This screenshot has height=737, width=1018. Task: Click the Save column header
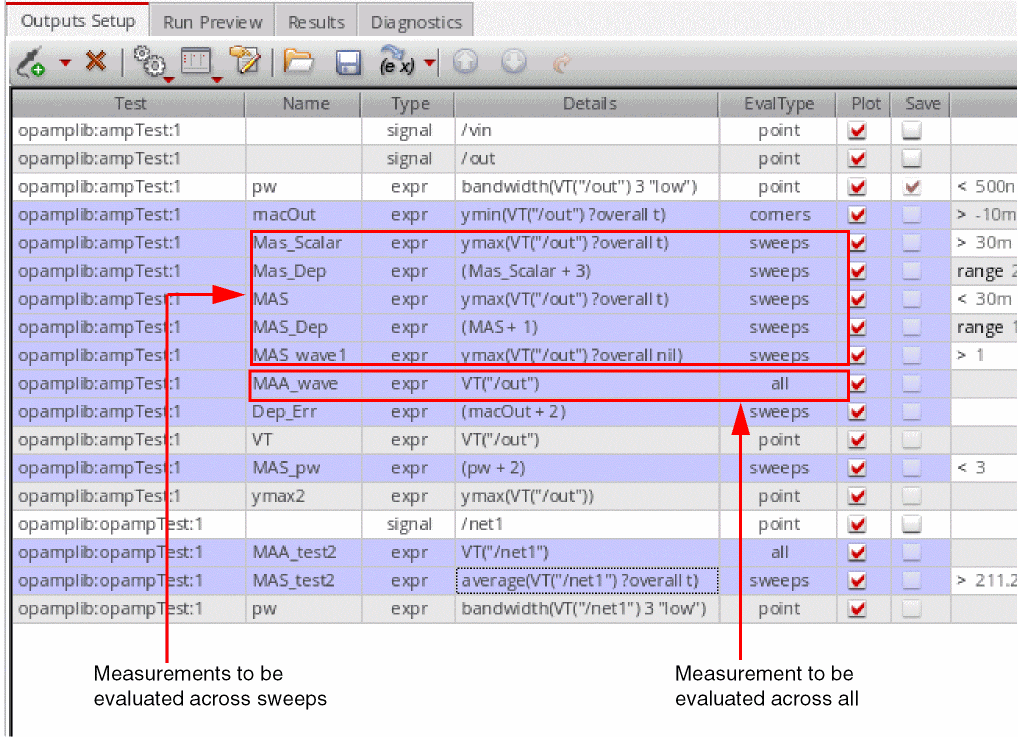(921, 104)
